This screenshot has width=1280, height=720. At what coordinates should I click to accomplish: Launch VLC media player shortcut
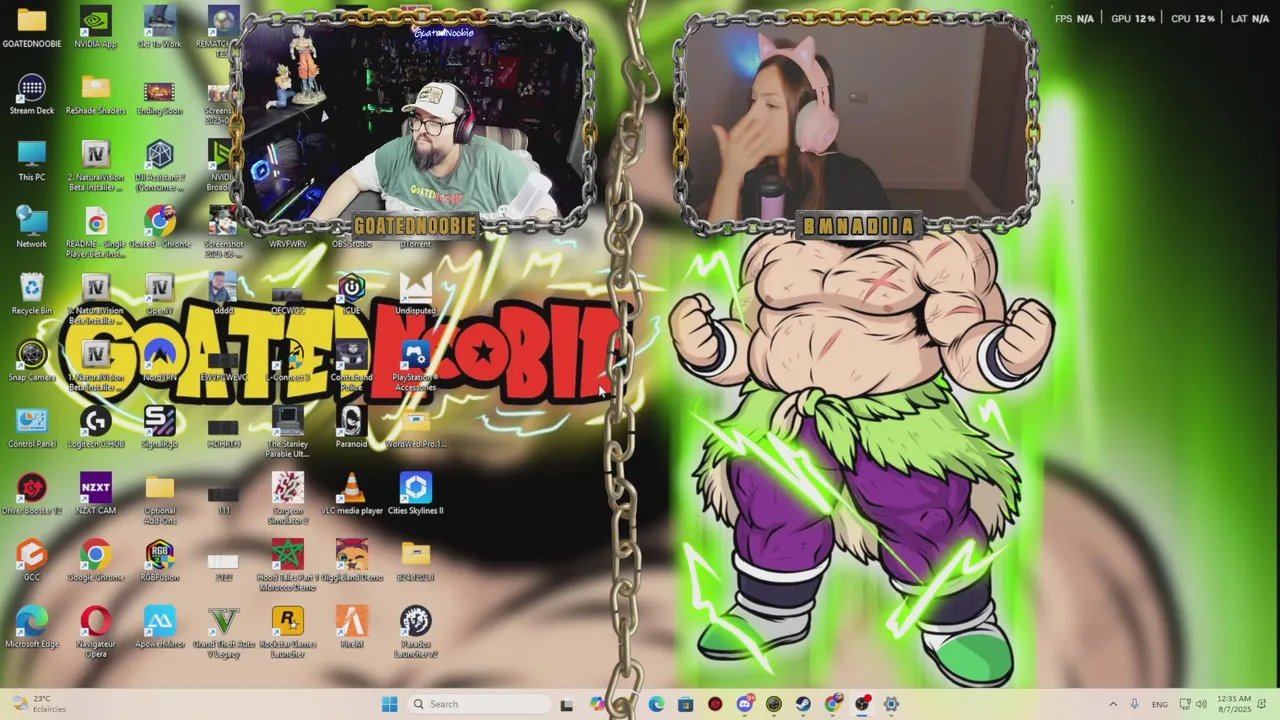pyautogui.click(x=351, y=494)
